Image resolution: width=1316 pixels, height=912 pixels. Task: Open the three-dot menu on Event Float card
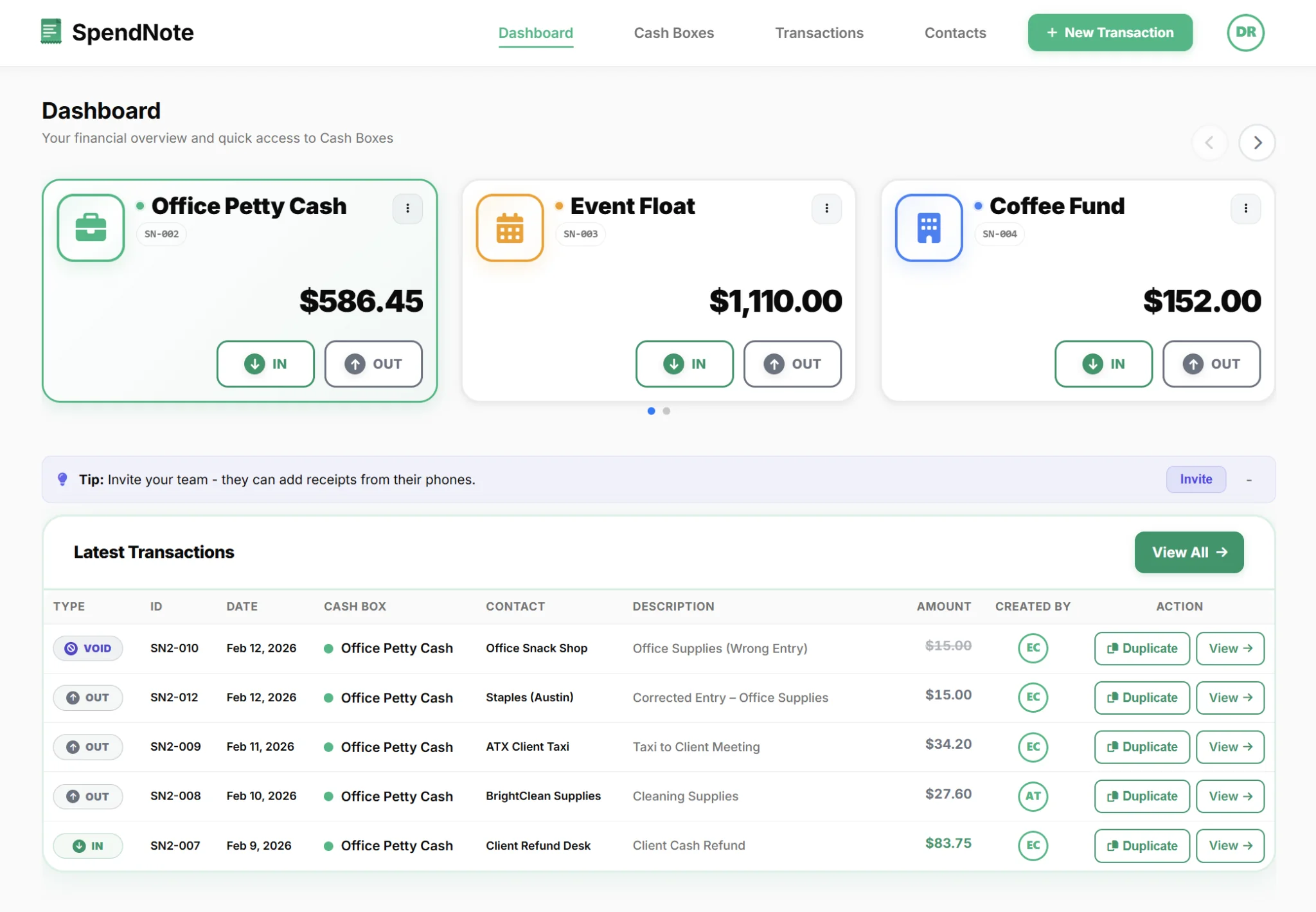pyautogui.click(x=826, y=208)
